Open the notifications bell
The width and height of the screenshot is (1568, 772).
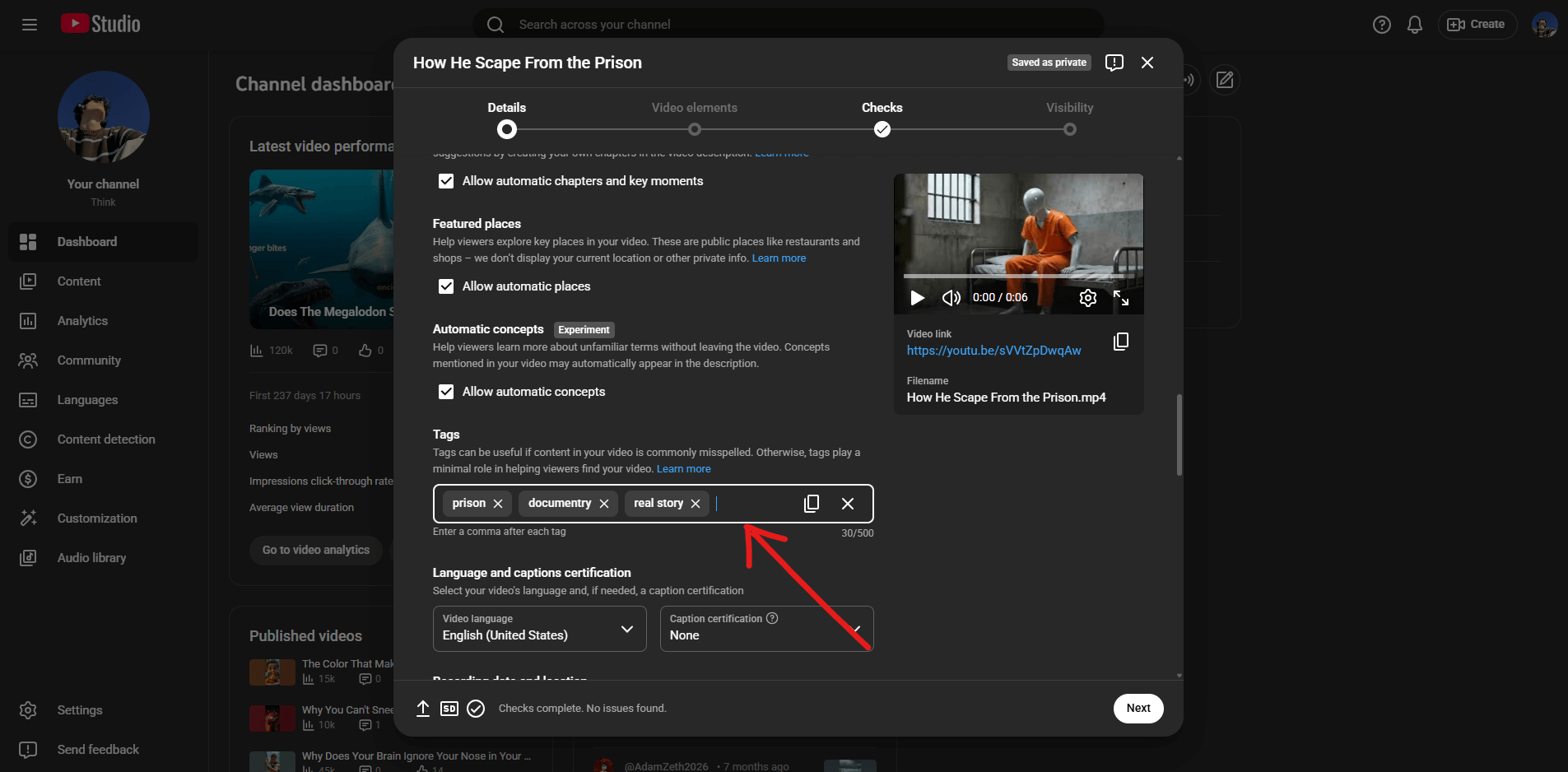pos(1414,24)
